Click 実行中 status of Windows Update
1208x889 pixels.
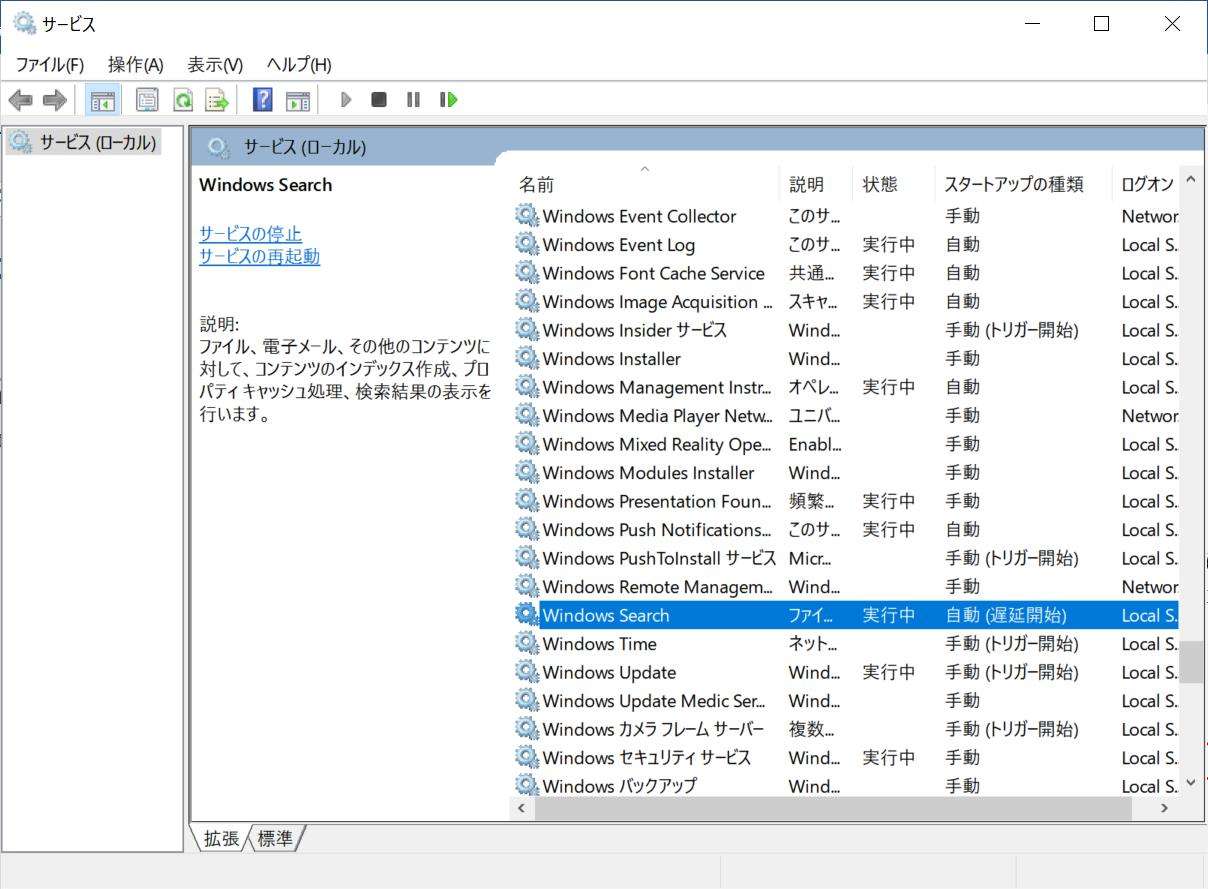889,672
